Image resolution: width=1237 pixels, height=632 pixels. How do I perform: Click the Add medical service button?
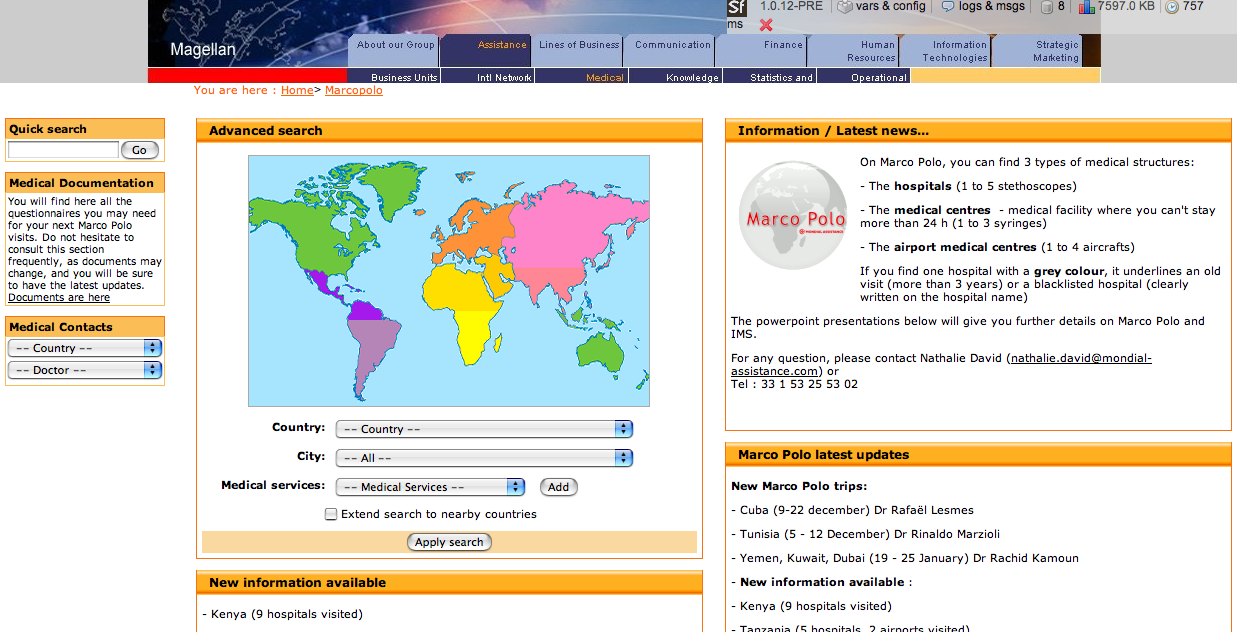pos(558,487)
